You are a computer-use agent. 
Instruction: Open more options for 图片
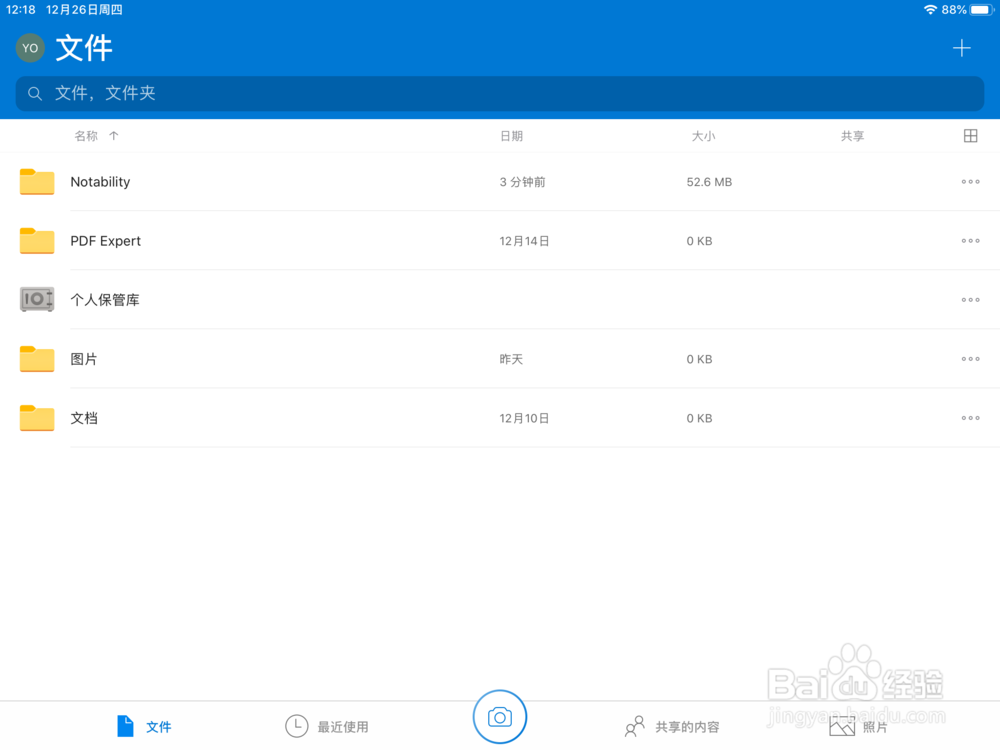click(x=970, y=359)
